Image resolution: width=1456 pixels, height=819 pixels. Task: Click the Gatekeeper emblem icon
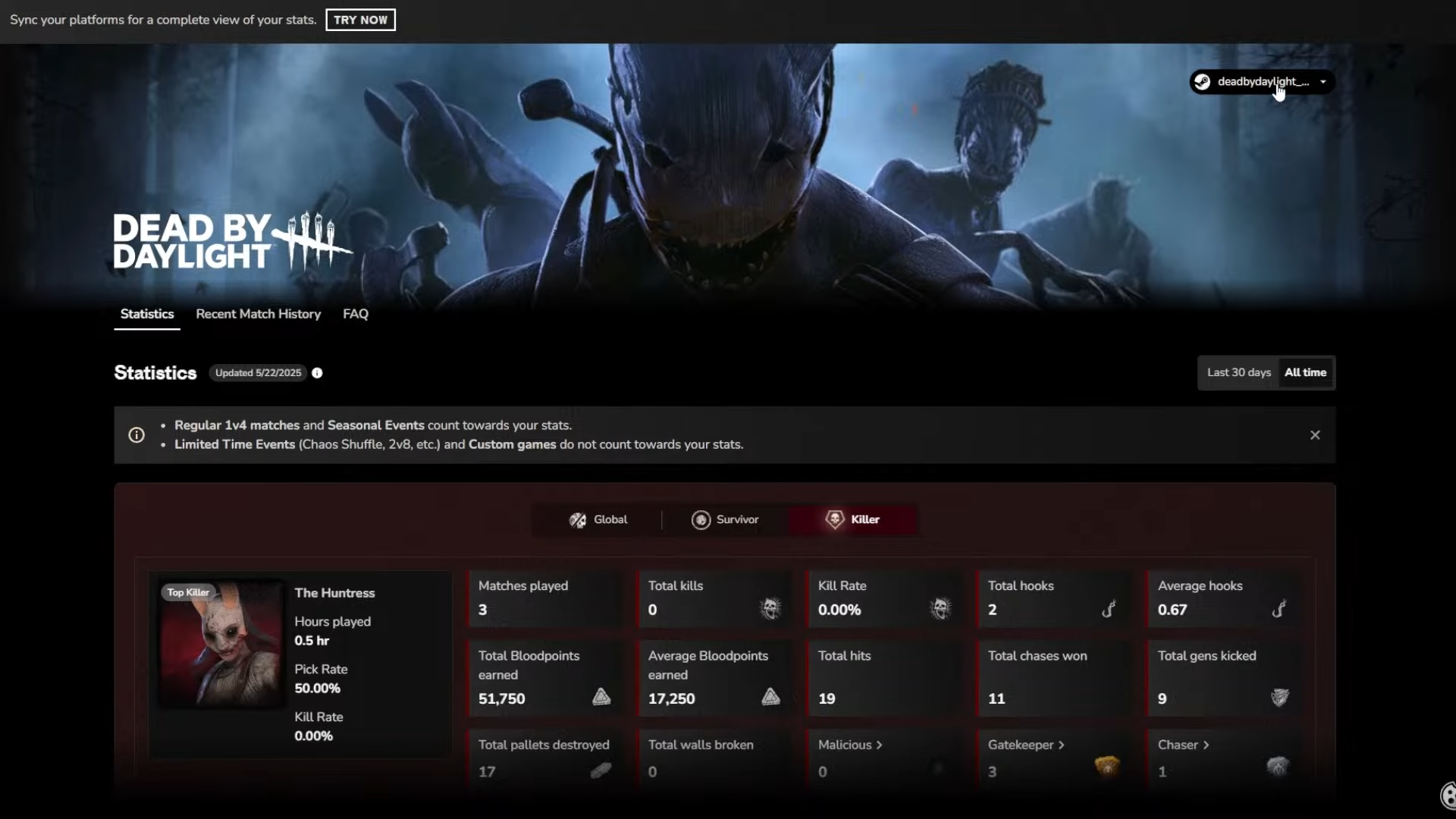click(1107, 766)
